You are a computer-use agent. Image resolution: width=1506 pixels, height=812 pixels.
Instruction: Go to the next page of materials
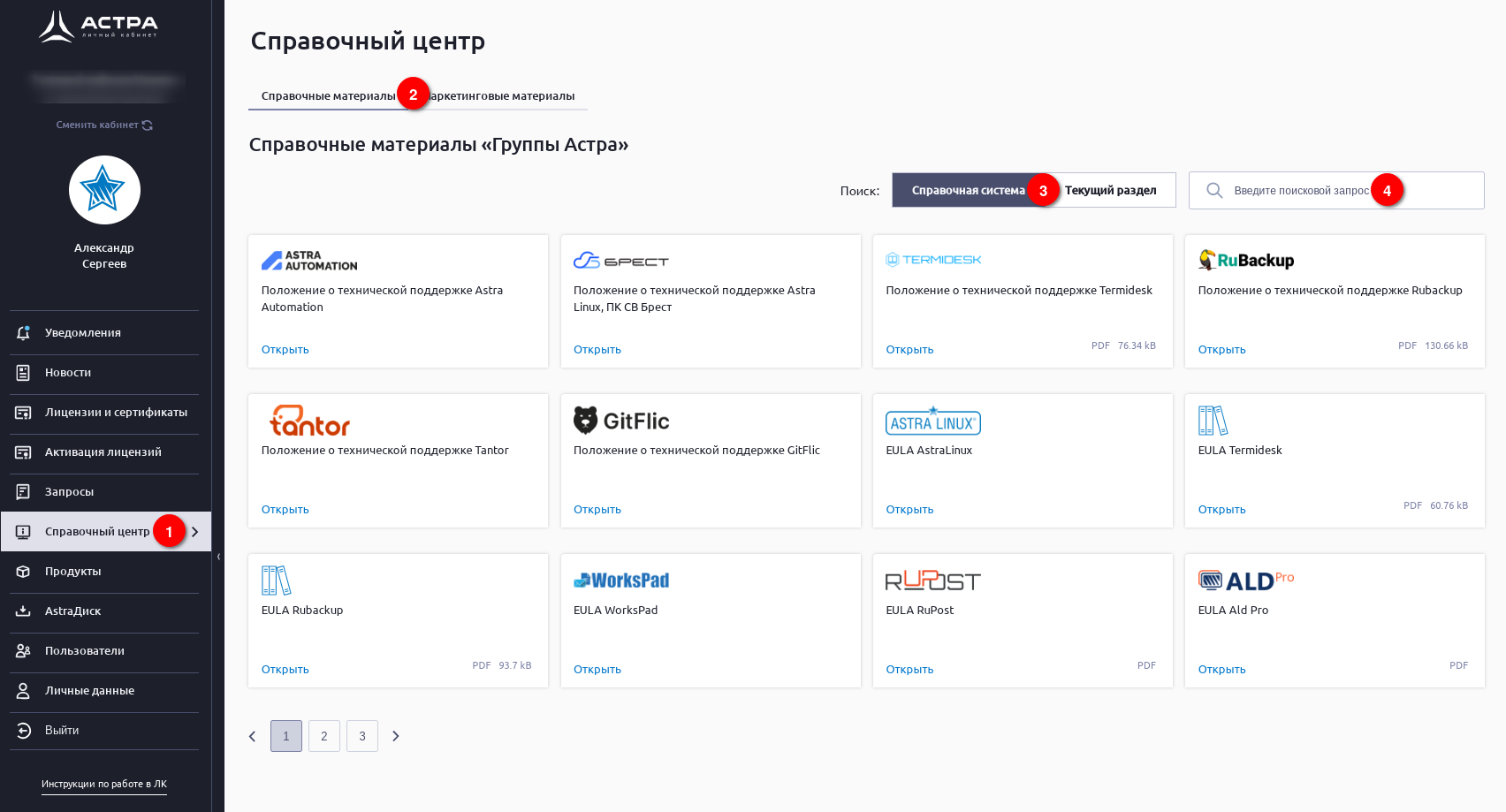pos(396,736)
